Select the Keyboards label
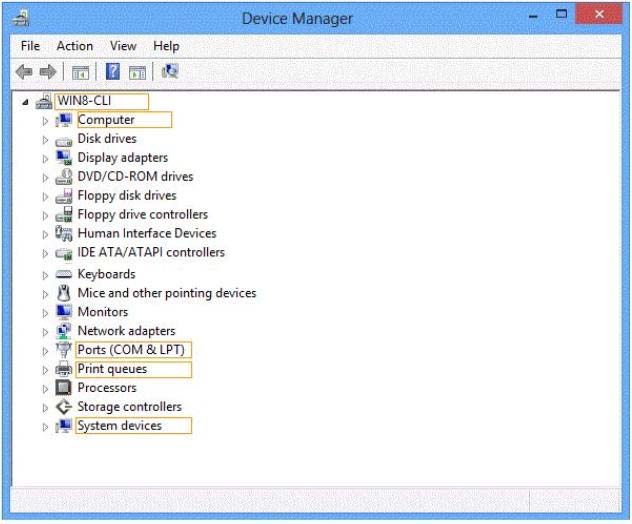632x524 pixels. click(x=106, y=274)
